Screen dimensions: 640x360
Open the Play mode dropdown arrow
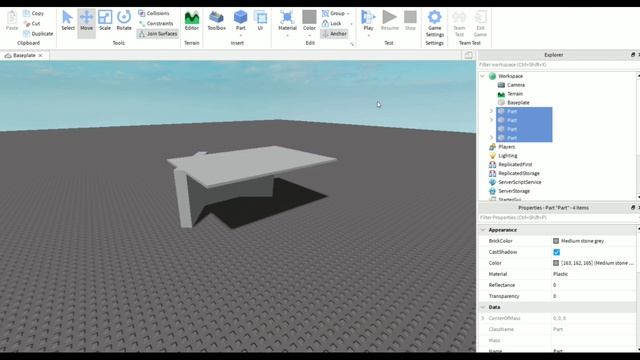pyautogui.click(x=368, y=36)
